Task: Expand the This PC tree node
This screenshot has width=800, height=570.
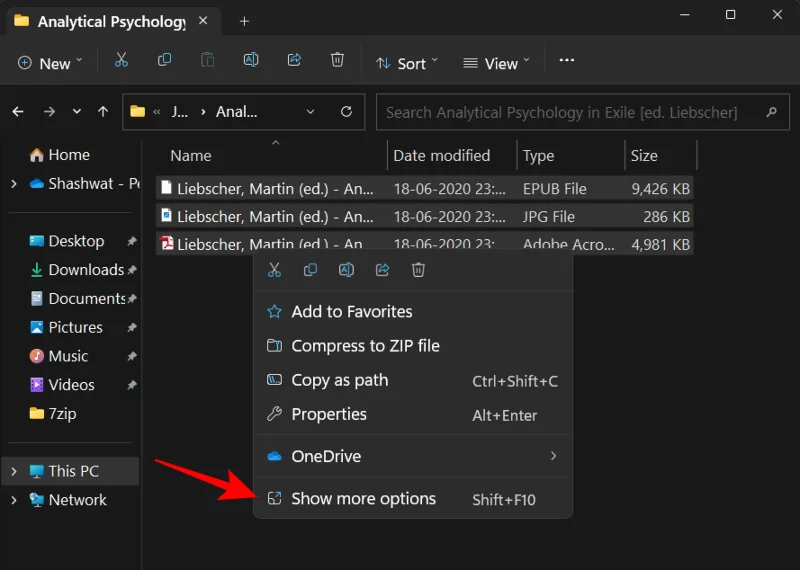Action: pyautogui.click(x=14, y=471)
